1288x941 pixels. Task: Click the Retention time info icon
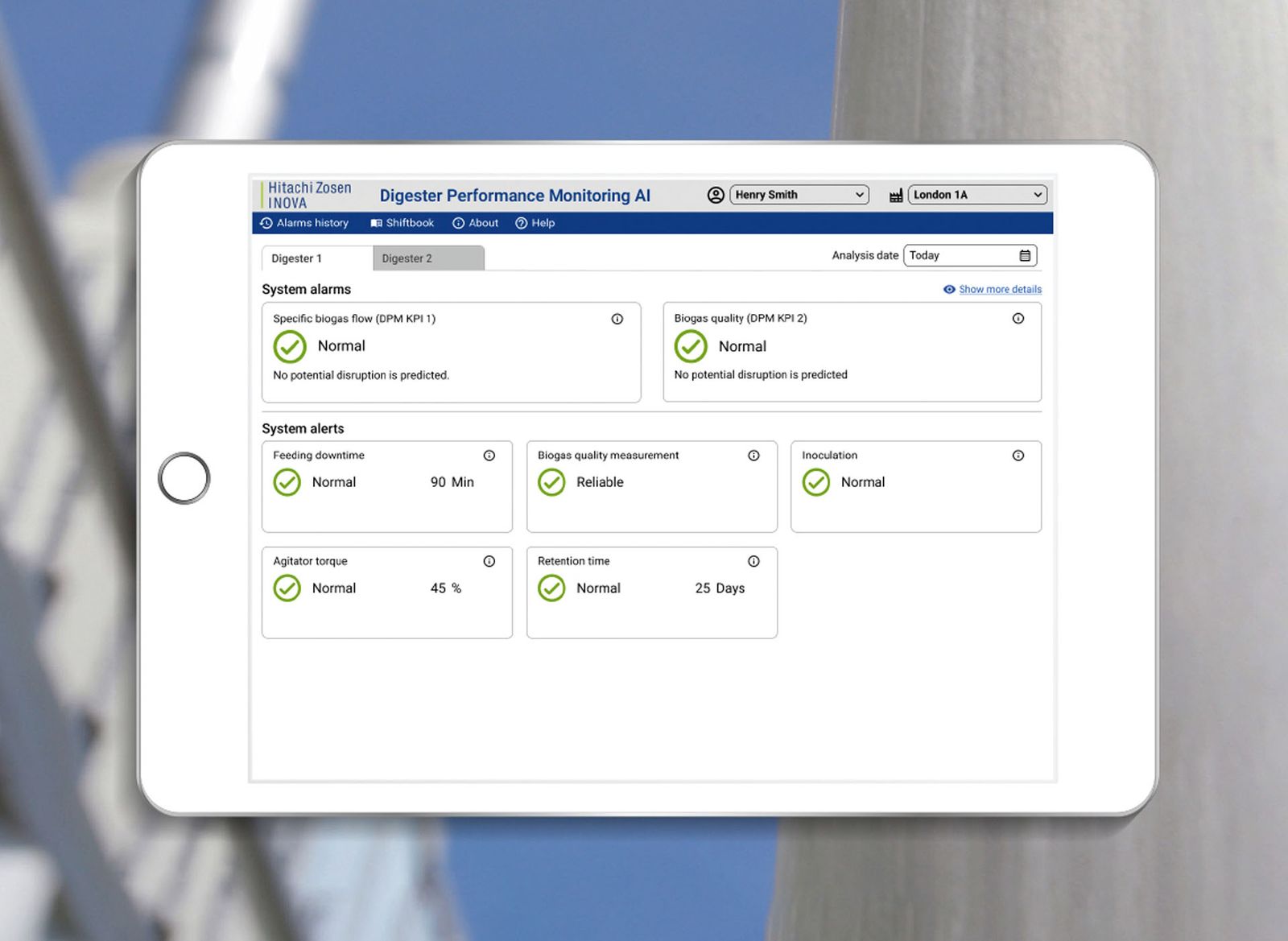click(x=753, y=561)
